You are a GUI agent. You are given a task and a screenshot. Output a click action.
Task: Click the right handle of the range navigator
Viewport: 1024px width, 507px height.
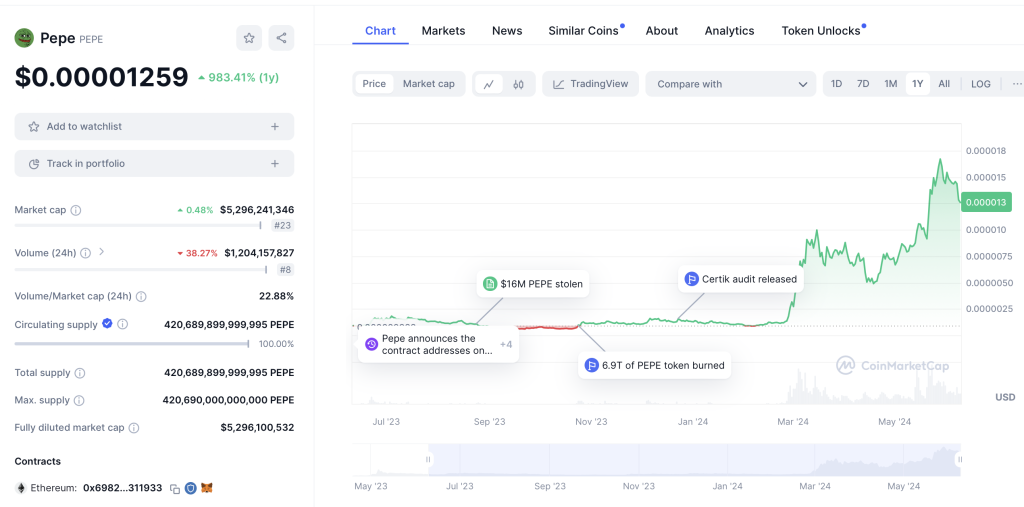pos(958,460)
